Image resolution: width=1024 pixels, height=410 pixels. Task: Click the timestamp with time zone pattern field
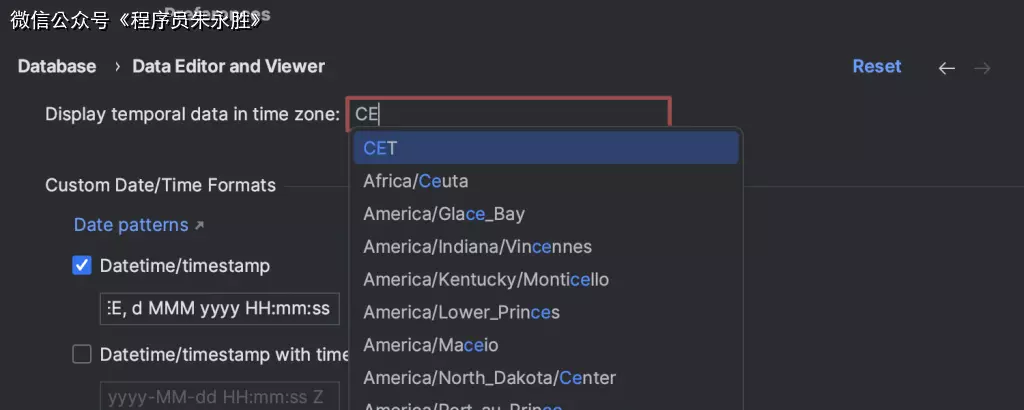point(219,396)
